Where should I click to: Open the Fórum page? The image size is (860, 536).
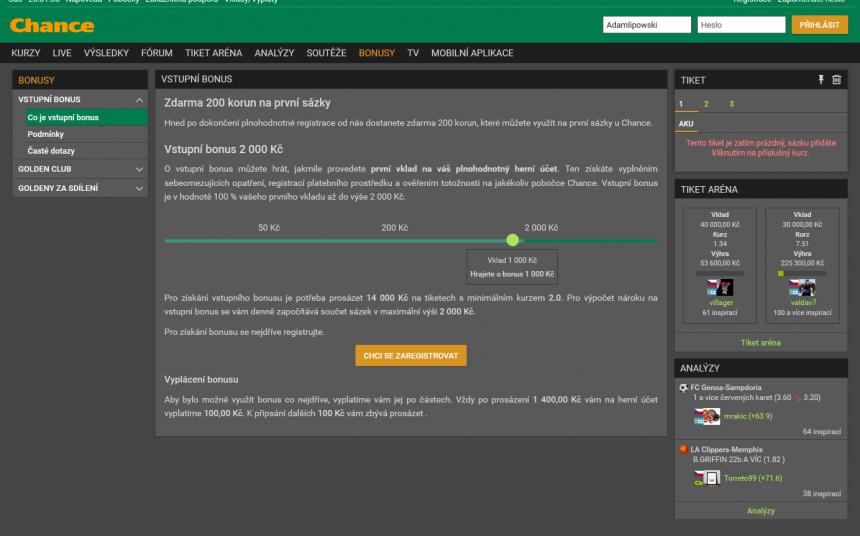click(x=157, y=53)
